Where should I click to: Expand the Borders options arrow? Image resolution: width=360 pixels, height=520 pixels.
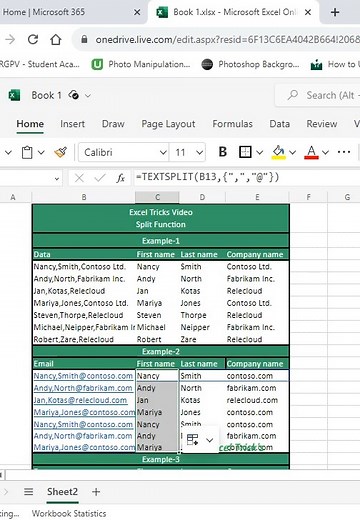tap(260, 152)
